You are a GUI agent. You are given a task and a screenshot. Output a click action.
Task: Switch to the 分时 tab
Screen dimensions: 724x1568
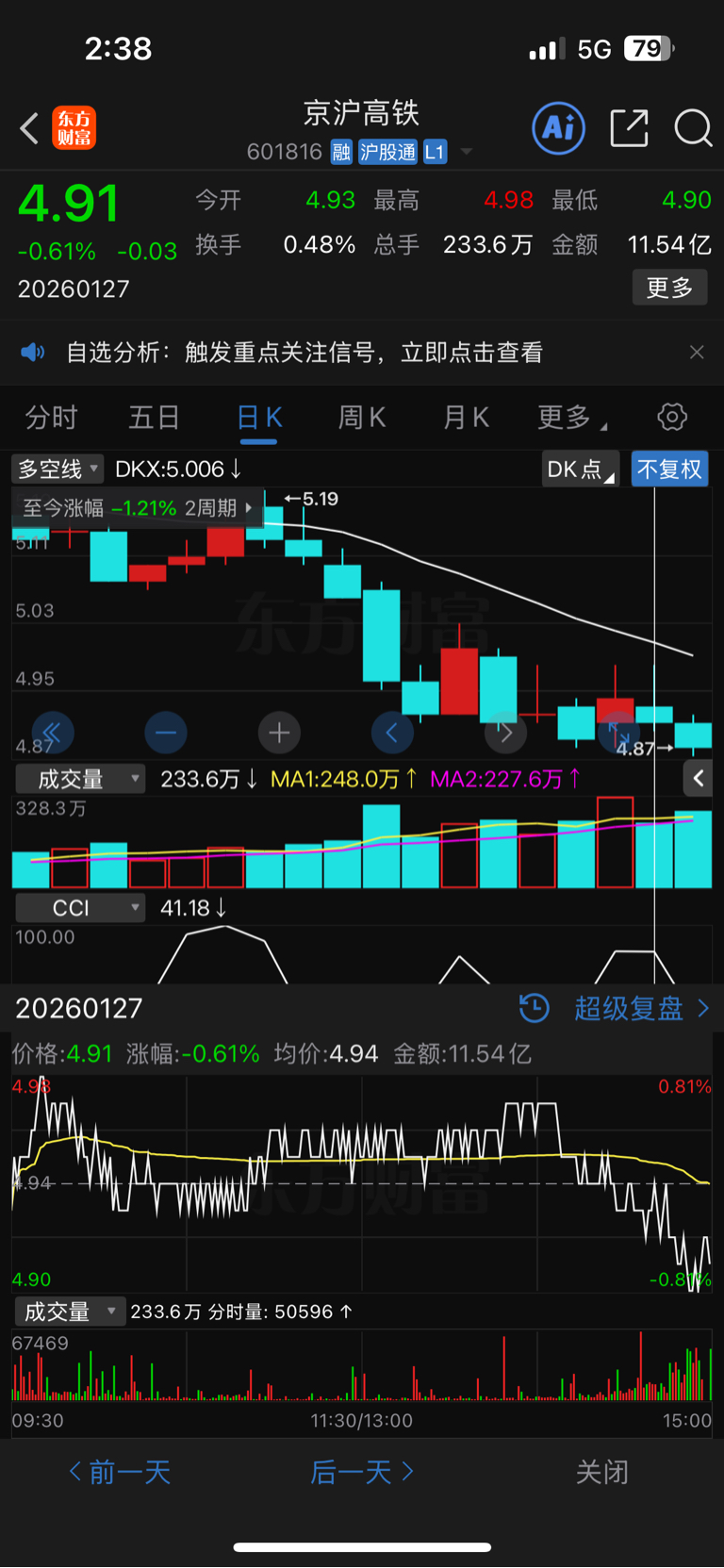(x=51, y=418)
